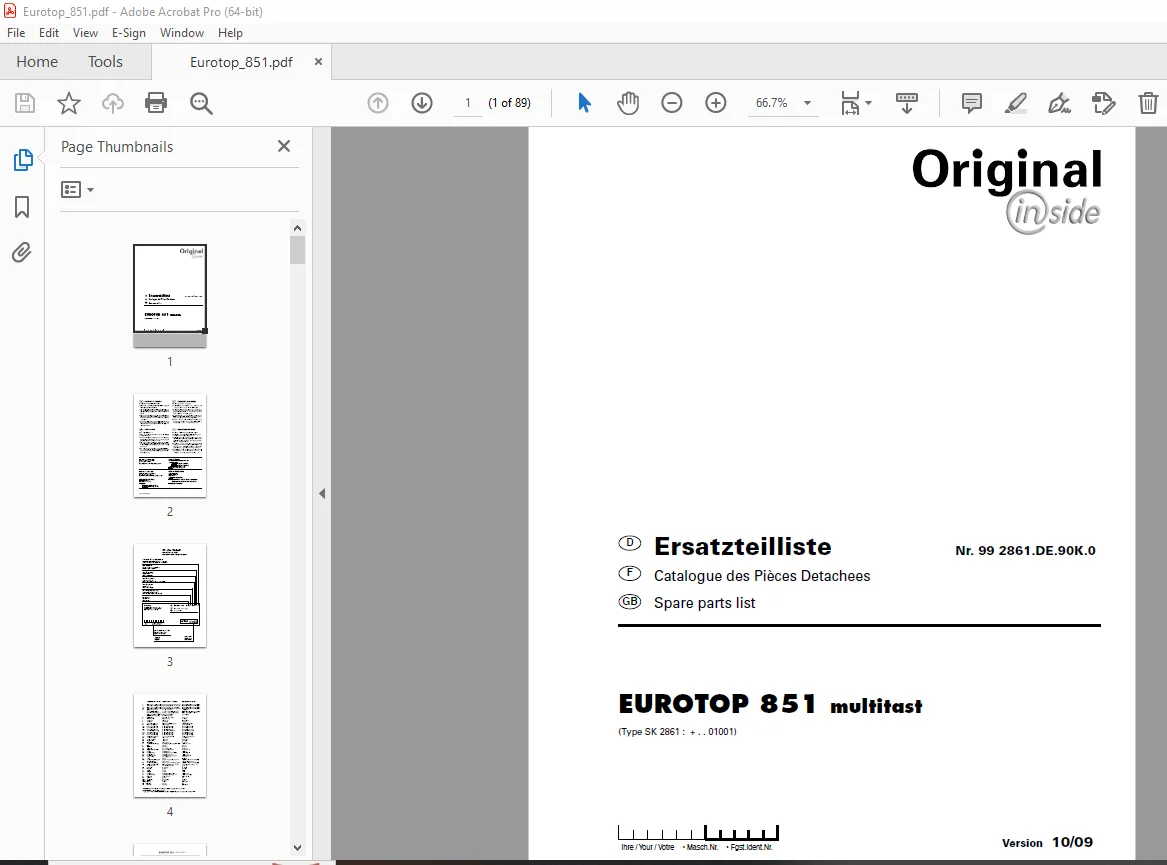Select the Eurotop_851.pdf document tab

(241, 63)
